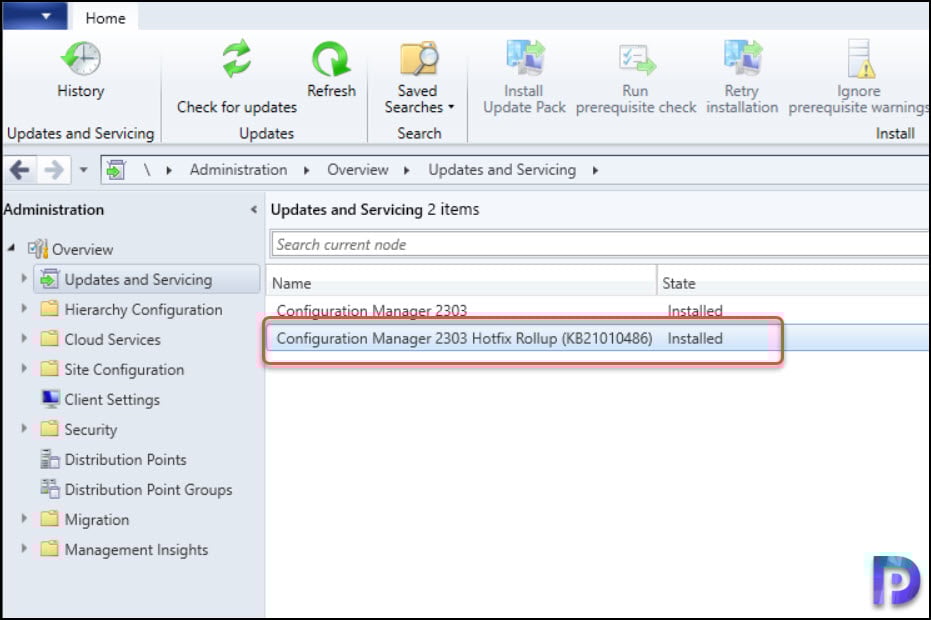Sort by the Name column header
Screen dimensions: 931x620
tap(461, 283)
